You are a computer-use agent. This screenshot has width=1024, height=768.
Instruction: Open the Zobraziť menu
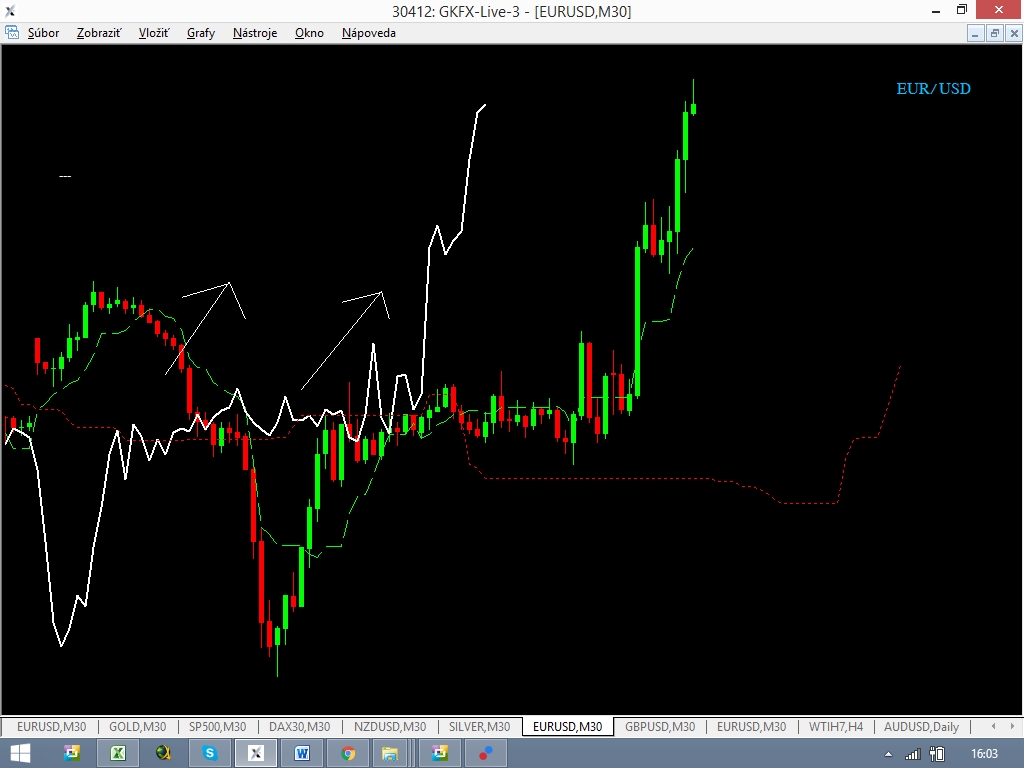(x=99, y=33)
